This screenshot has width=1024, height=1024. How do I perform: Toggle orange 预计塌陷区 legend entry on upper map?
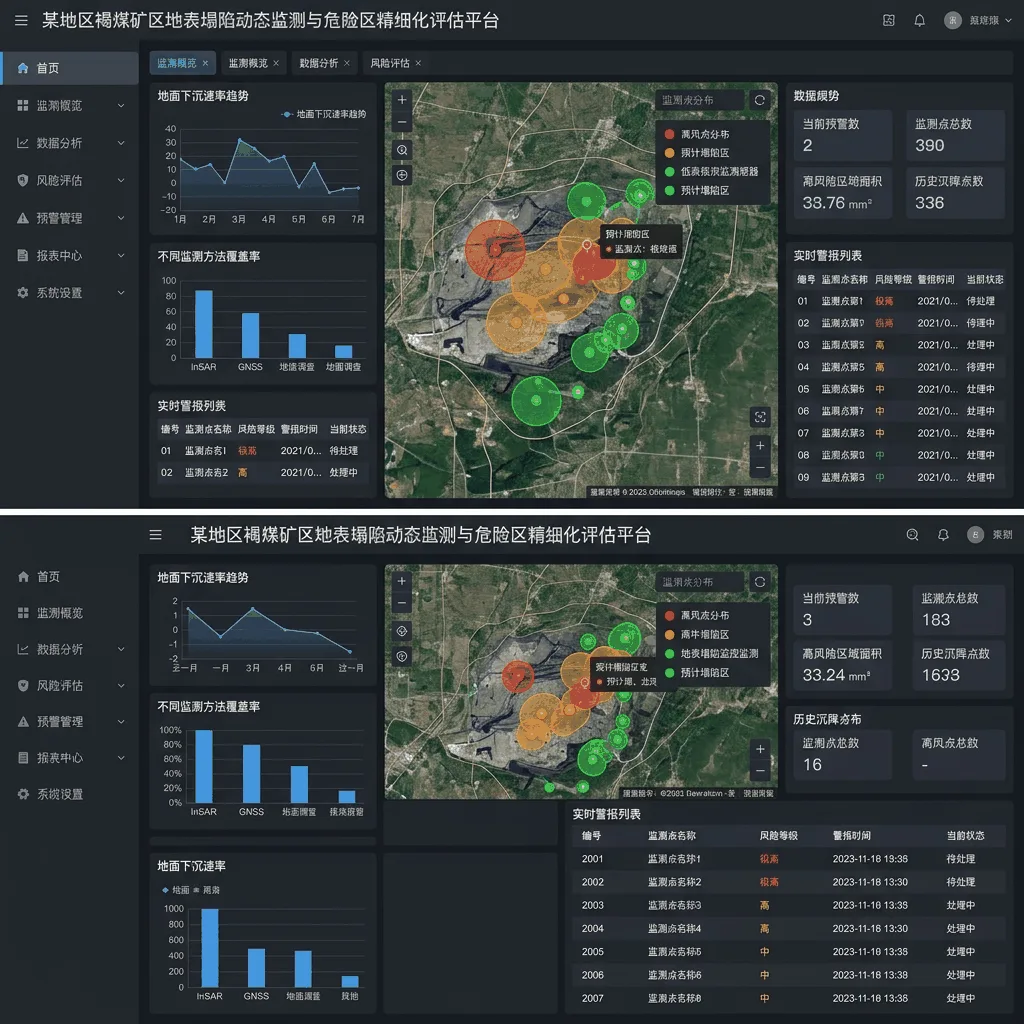pyautogui.click(x=697, y=152)
